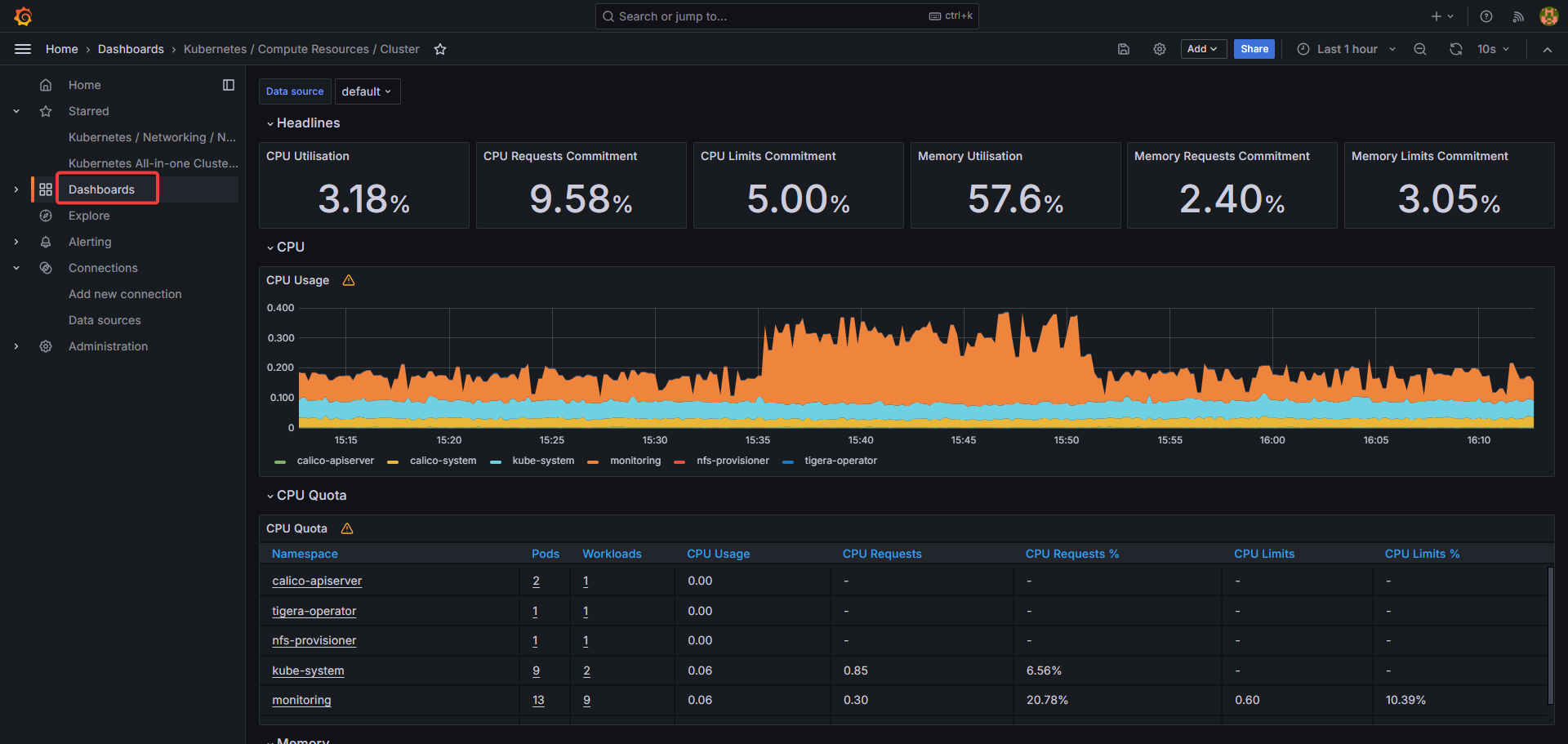The width and height of the screenshot is (1568, 744).
Task: Open the news feed RSS icon
Action: [x=1518, y=16]
